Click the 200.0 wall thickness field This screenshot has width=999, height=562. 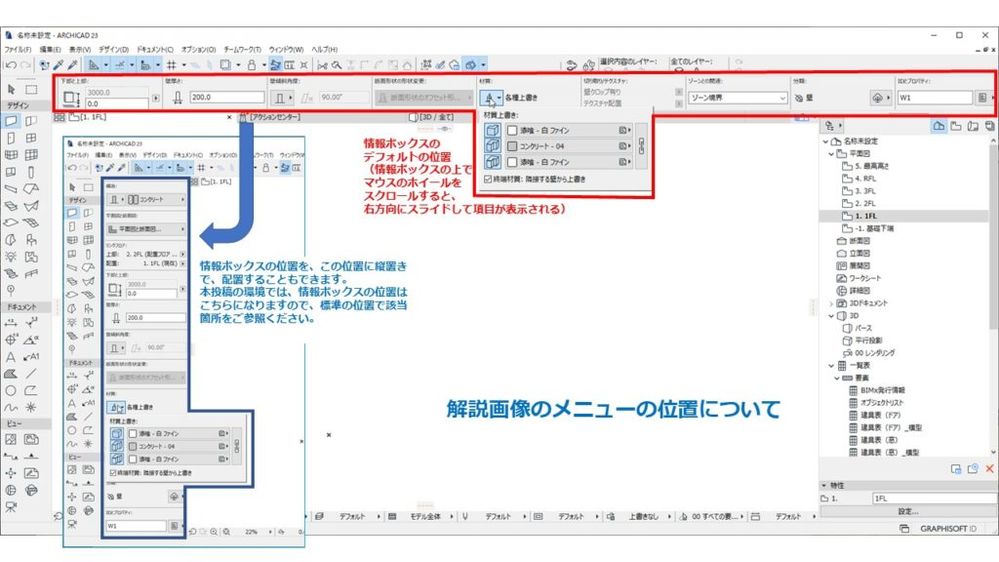pos(227,97)
